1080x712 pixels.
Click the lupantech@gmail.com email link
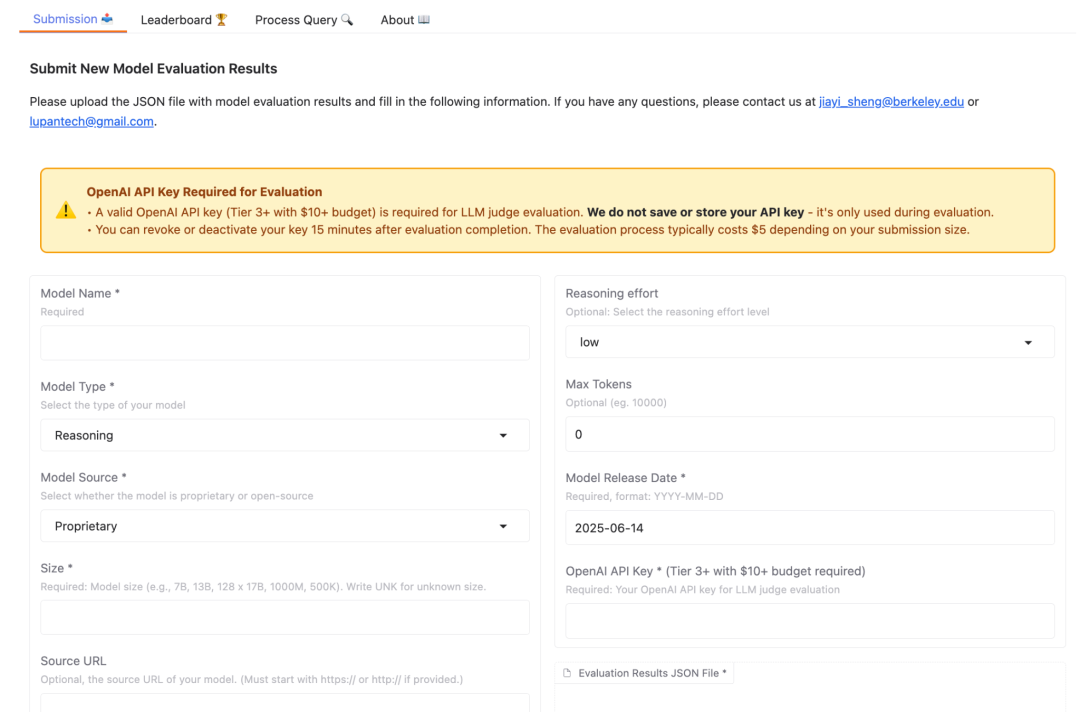click(x=92, y=122)
